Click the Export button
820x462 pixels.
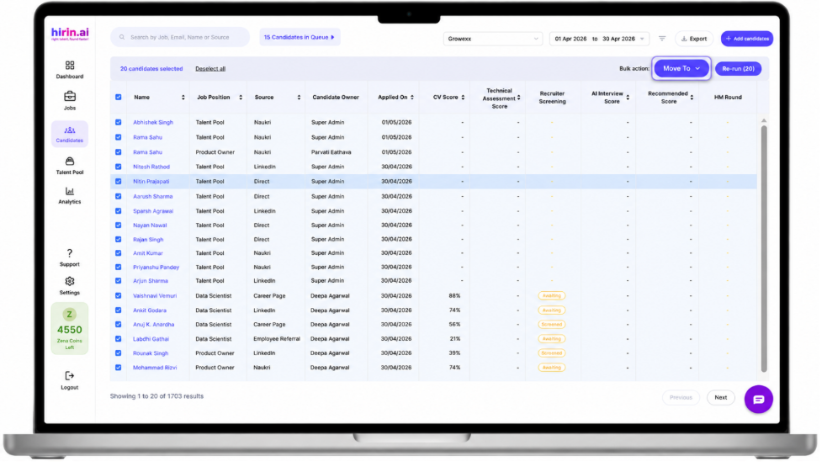point(694,39)
